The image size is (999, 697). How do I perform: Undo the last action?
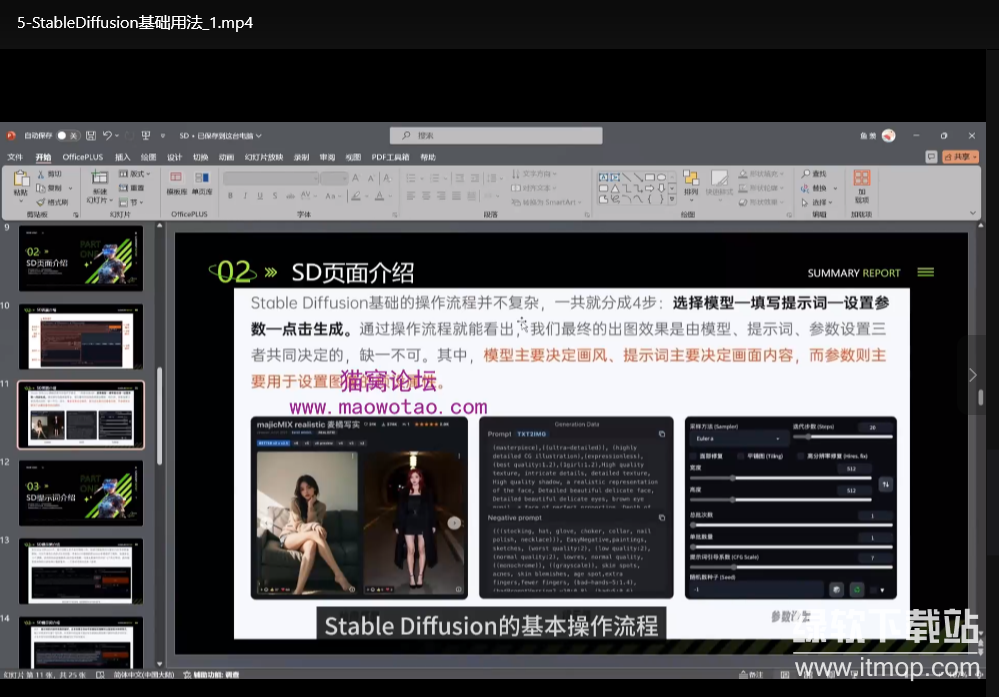108,136
